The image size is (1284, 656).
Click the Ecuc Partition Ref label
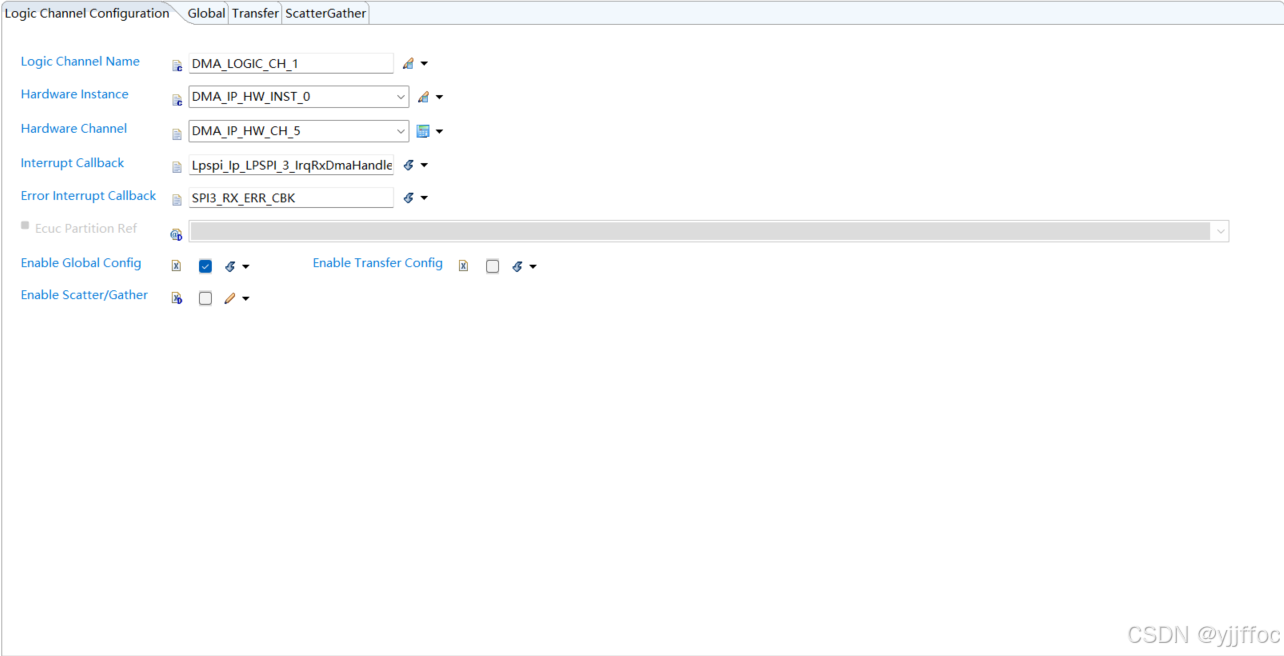coord(86,228)
